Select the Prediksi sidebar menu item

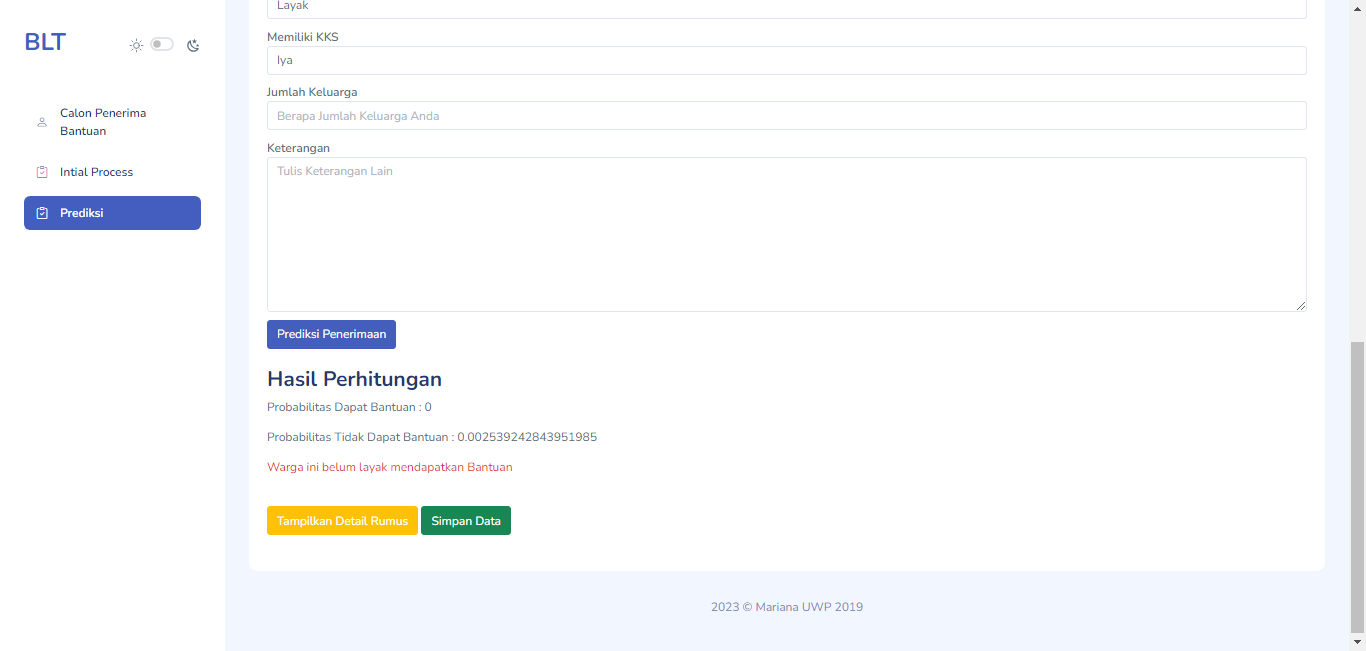[x=112, y=213]
